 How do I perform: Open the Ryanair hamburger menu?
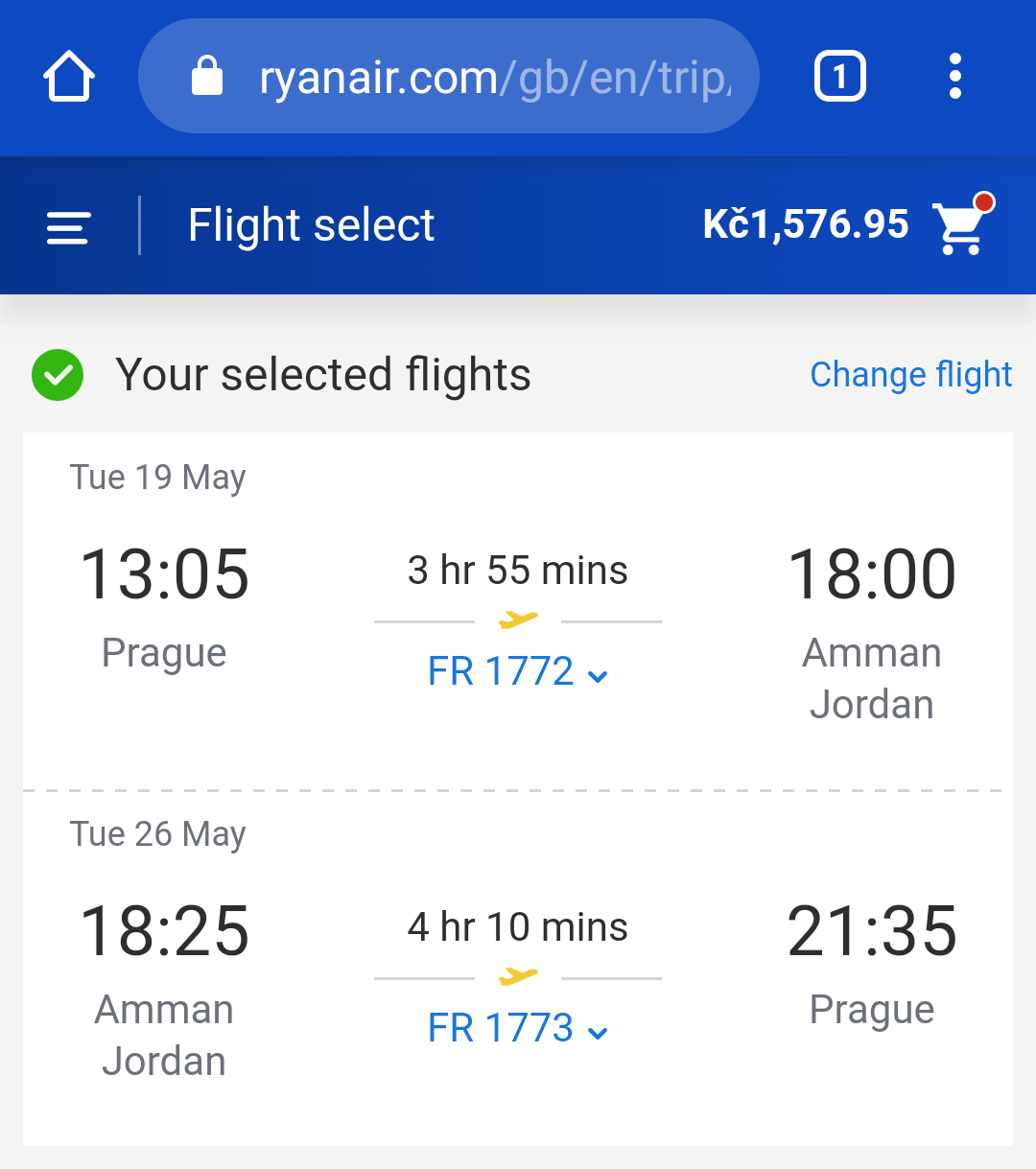[x=68, y=227]
